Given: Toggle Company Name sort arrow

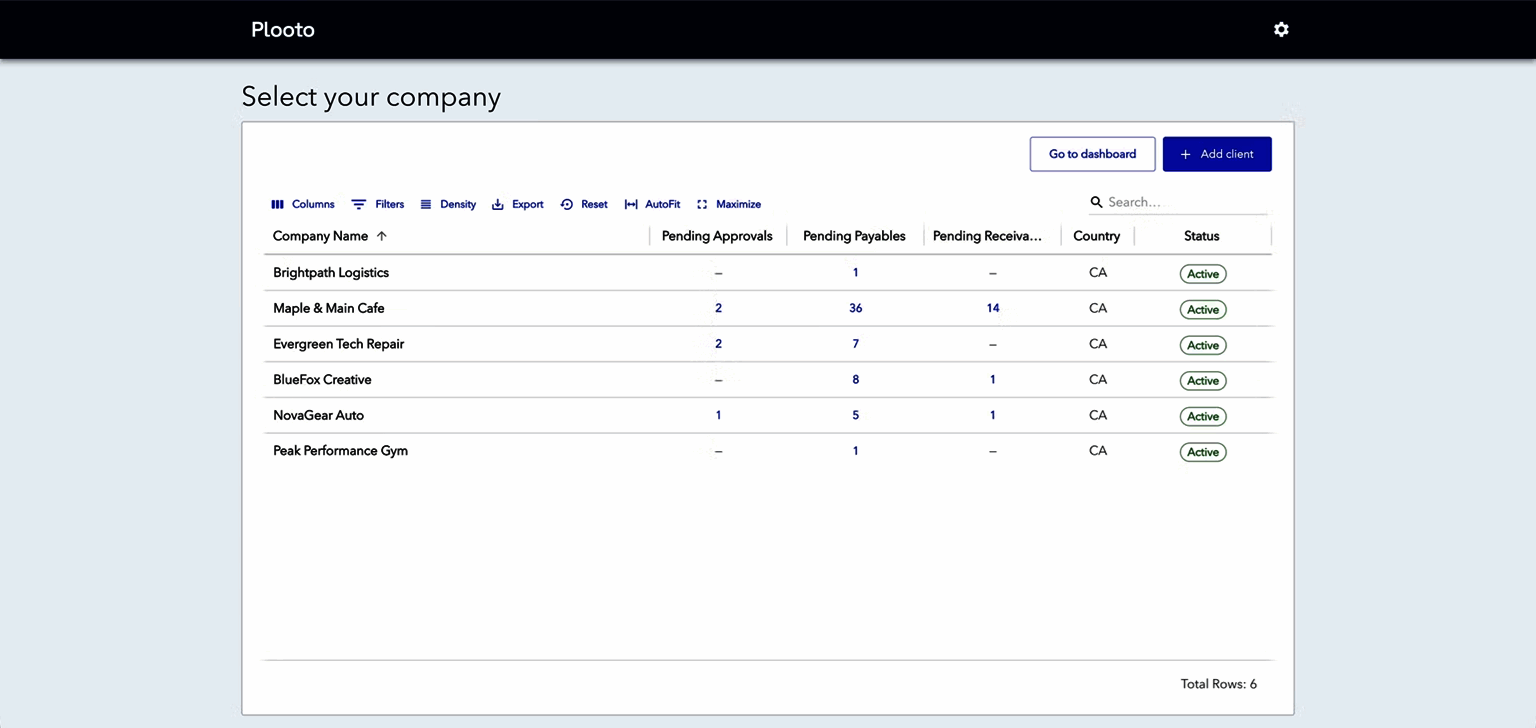Looking at the screenshot, I should pyautogui.click(x=381, y=236).
